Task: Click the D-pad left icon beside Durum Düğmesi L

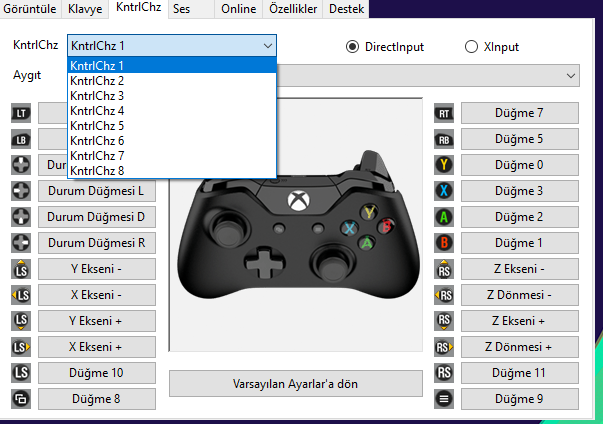Action: pyautogui.click(x=21, y=191)
